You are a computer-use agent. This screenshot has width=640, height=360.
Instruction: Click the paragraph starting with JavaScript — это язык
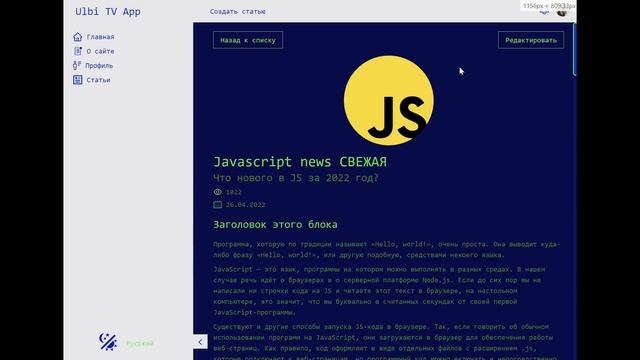(x=379, y=291)
